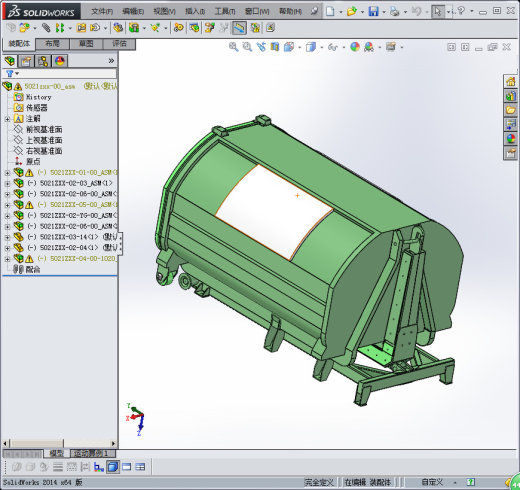This screenshot has width=520, height=490.
Task: Toggle the highlighted assembly toolbar button
Action: coord(239,28)
